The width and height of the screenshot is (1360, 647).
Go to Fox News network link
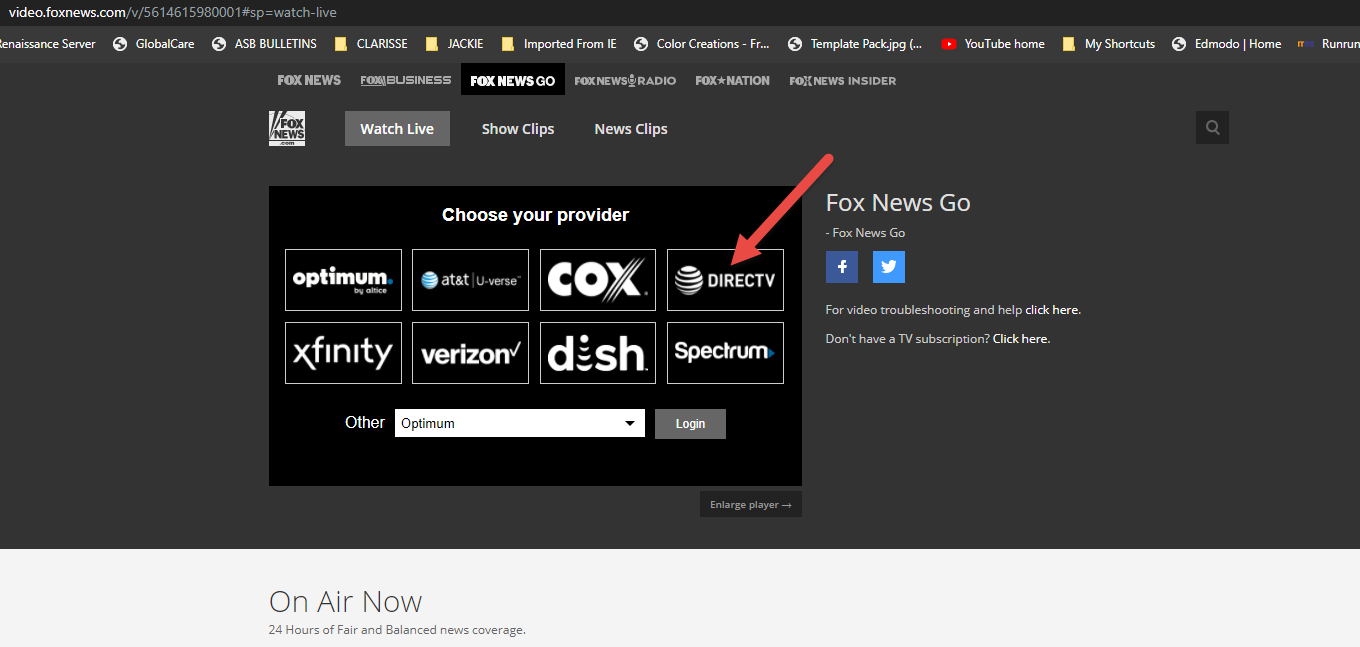309,80
